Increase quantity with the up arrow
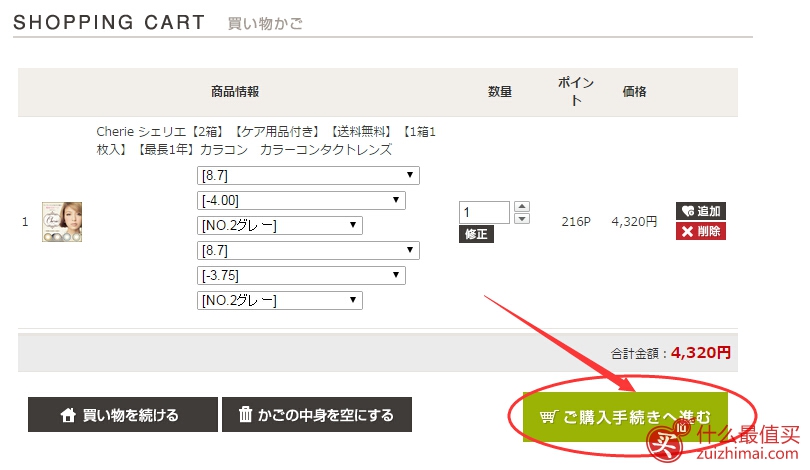The image size is (810, 470). click(522, 206)
